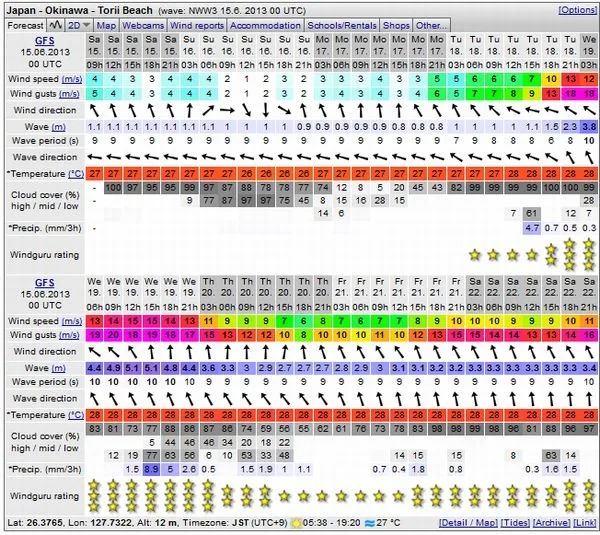Click GFS link beside the Sa 15. columns
This screenshot has width=600, height=535.
45,41
